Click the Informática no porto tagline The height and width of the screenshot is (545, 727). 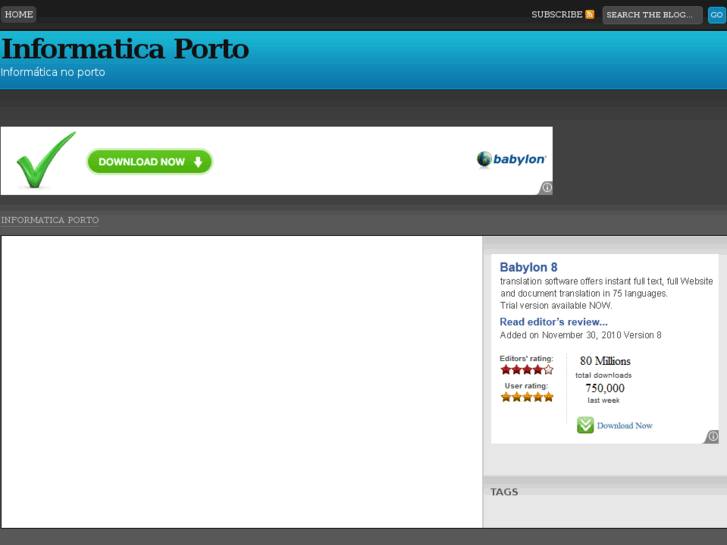tap(53, 72)
